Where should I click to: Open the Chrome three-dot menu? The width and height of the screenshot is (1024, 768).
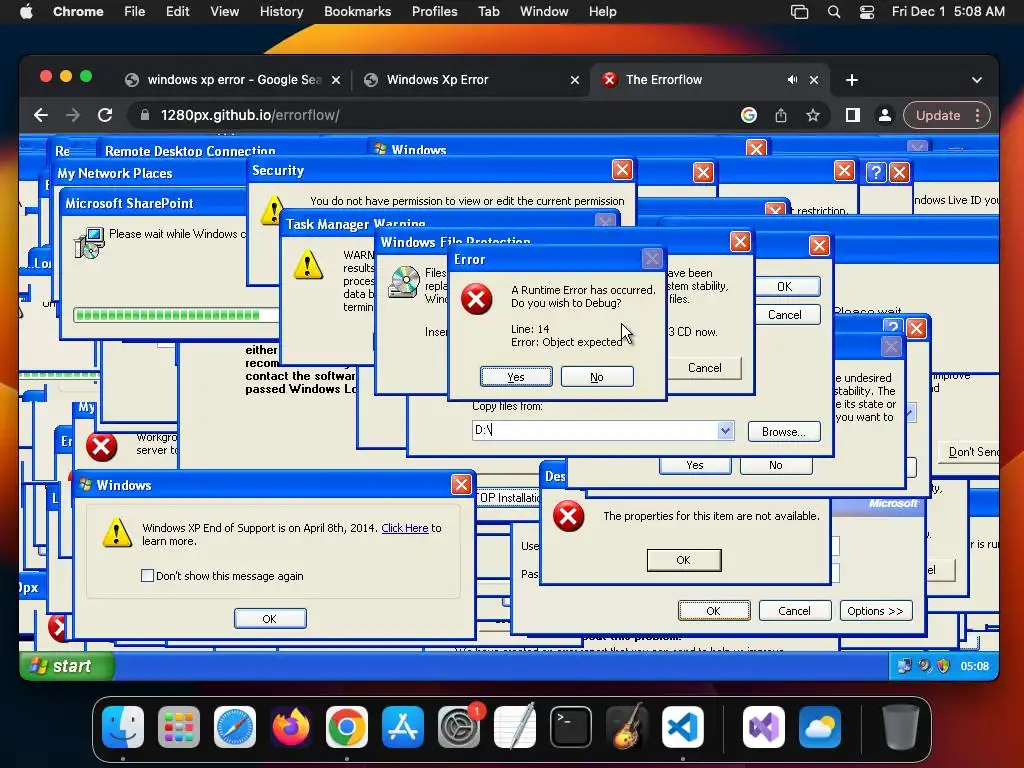point(978,116)
